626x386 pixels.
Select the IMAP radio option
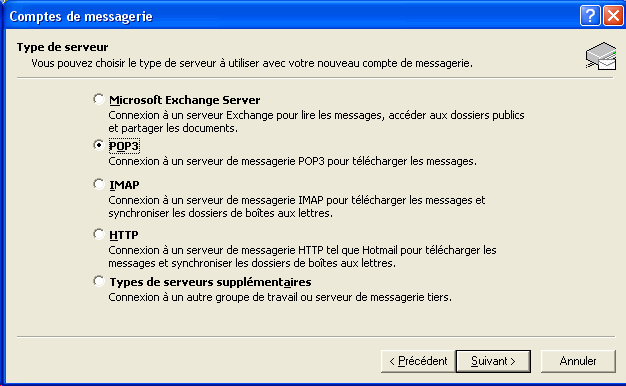coord(99,184)
